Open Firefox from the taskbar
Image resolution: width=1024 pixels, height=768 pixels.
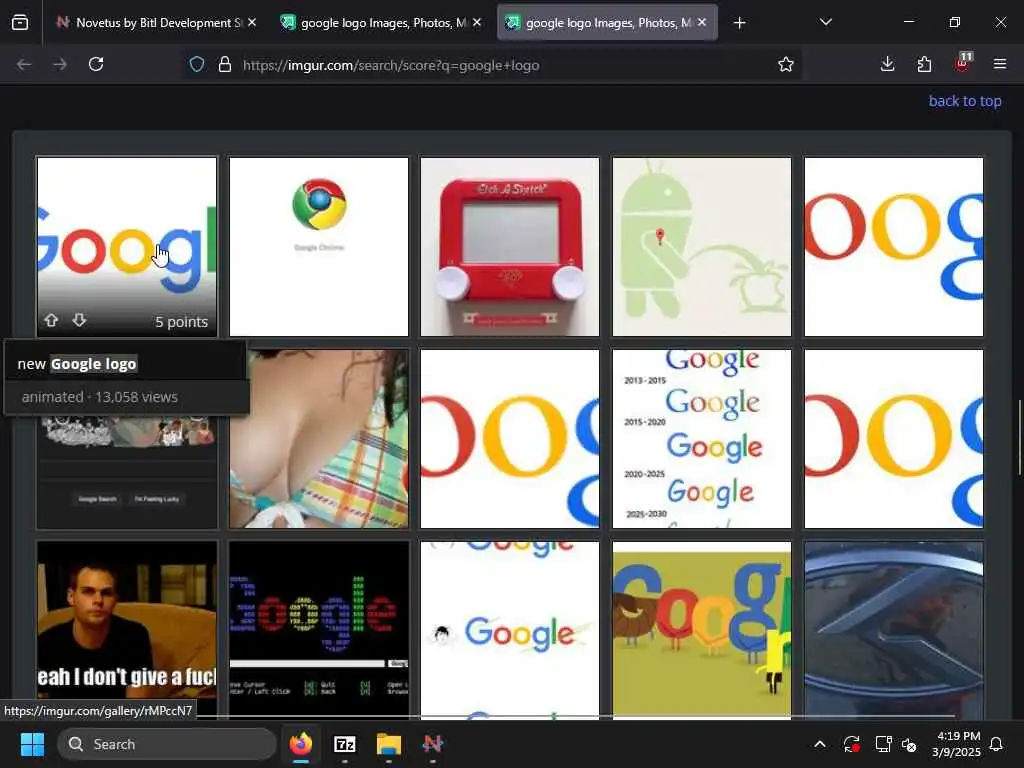tap(300, 744)
